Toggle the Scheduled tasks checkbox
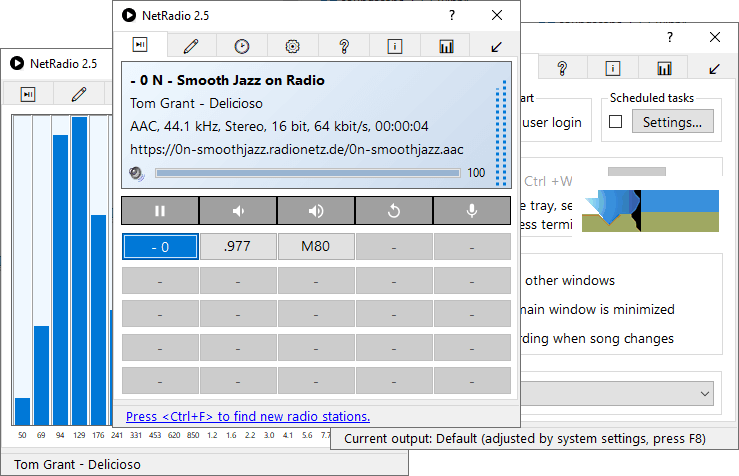 point(616,122)
